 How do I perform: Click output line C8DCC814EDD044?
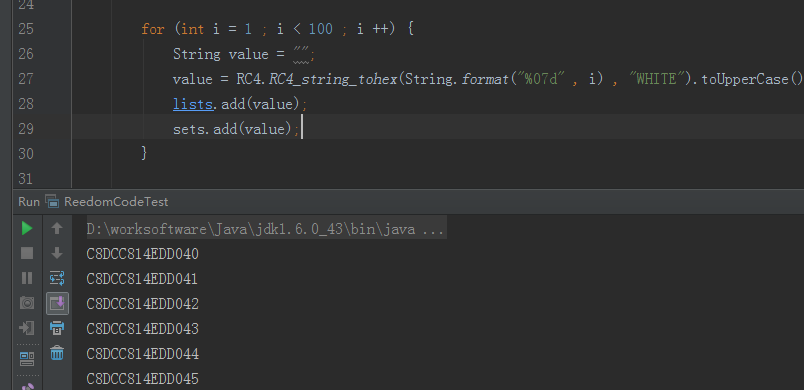tap(143, 354)
